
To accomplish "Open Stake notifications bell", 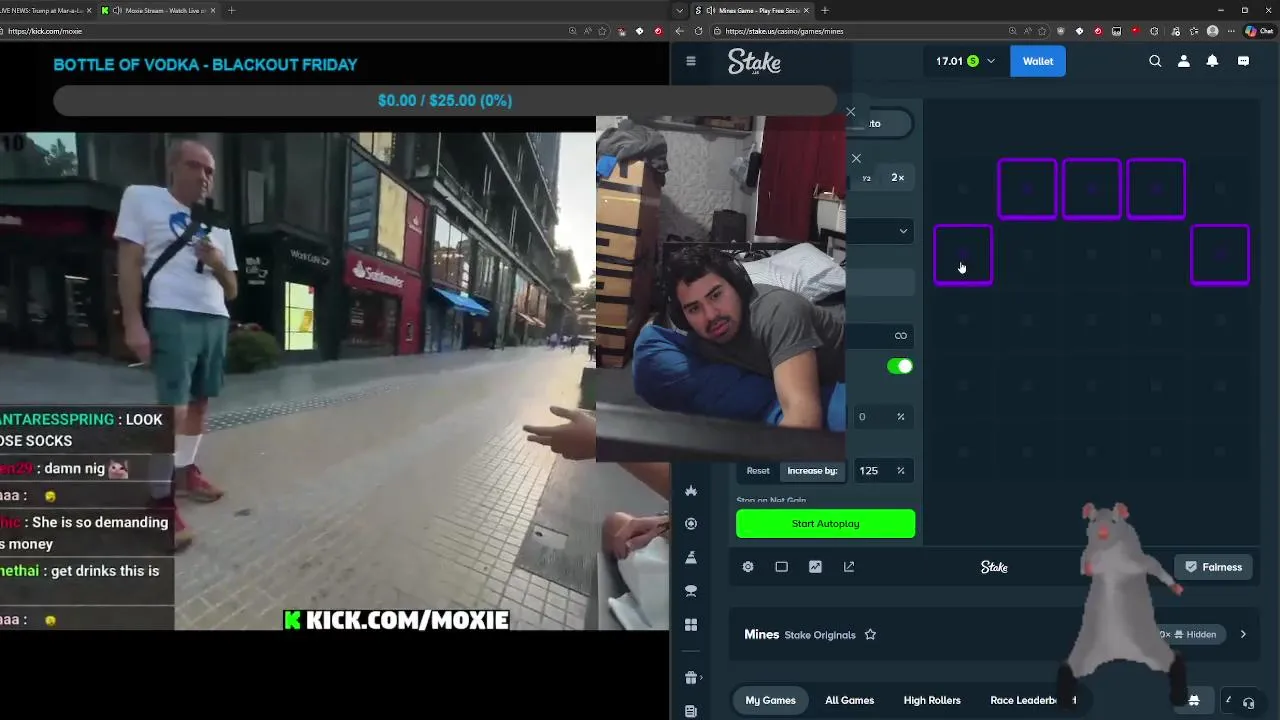I will pyautogui.click(x=1212, y=61).
